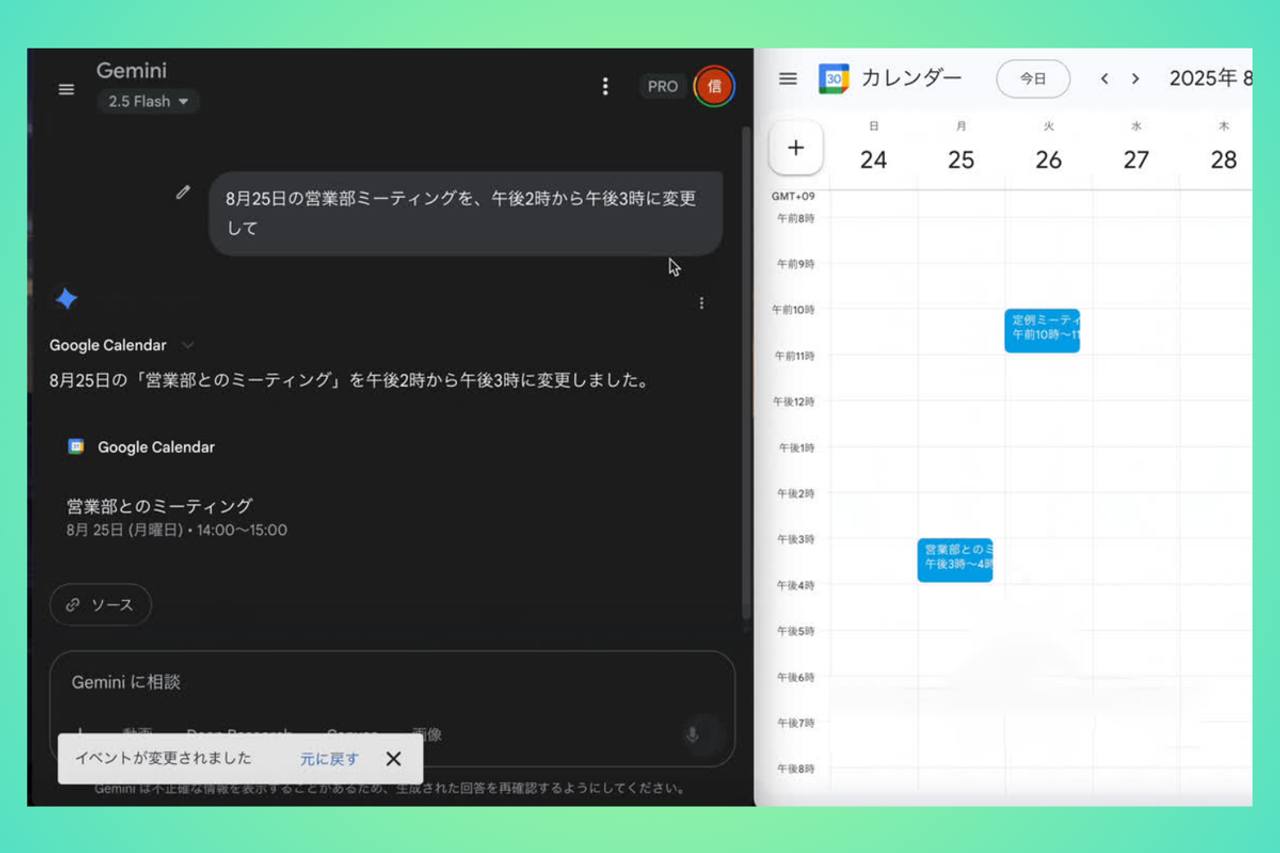
Task: Enable Deep Research mode in the input bar
Action: tap(240, 733)
